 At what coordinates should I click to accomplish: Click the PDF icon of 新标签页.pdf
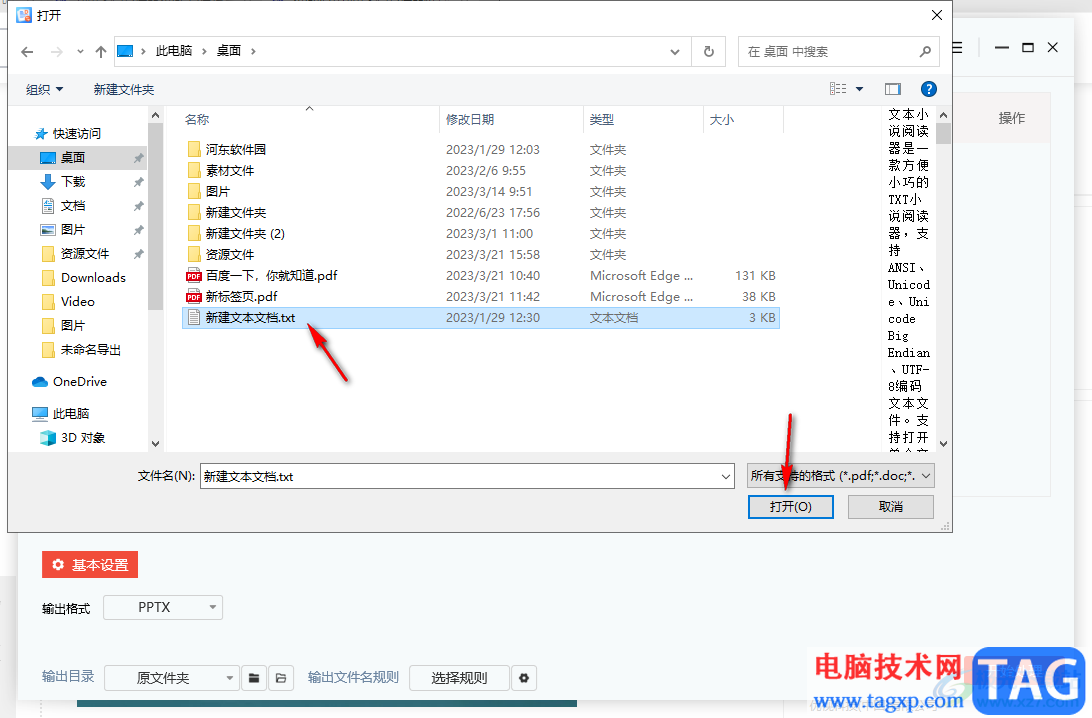(x=194, y=297)
